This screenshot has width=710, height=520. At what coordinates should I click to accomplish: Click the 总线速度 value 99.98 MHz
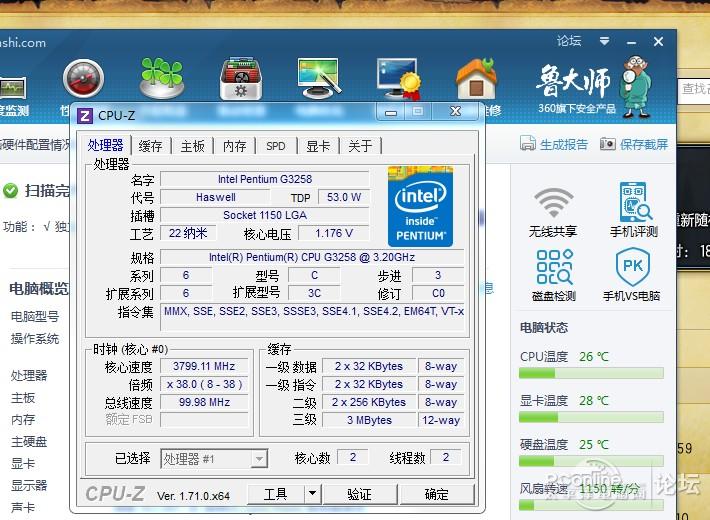(204, 402)
